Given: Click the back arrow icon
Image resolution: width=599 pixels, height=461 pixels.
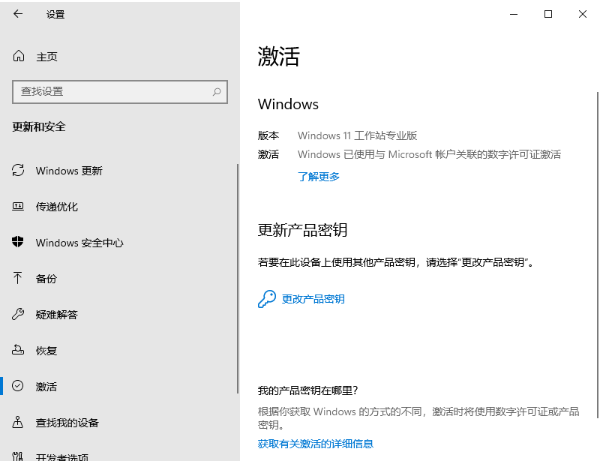Looking at the screenshot, I should 18,14.
